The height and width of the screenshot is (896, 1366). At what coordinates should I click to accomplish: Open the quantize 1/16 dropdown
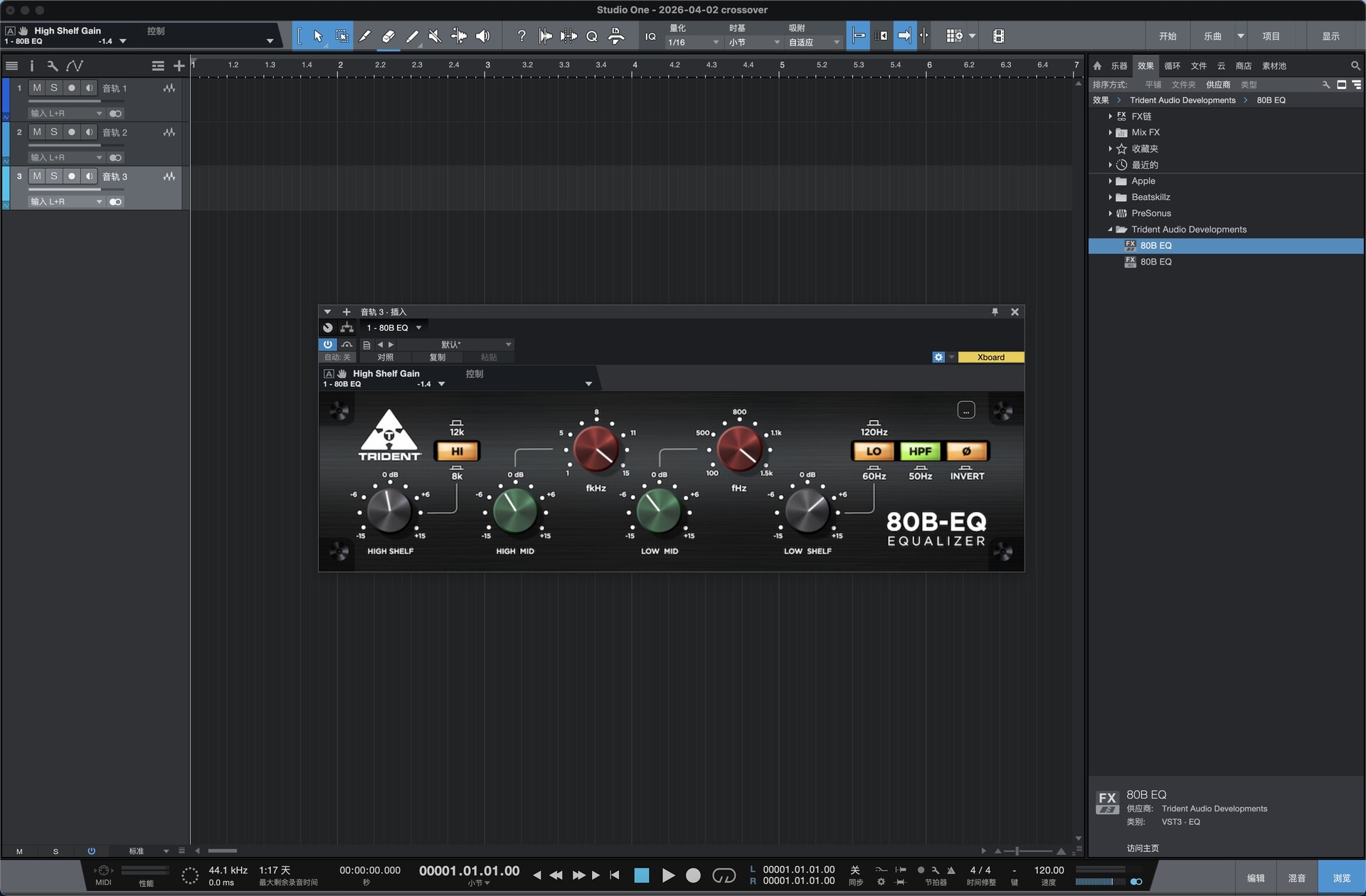point(693,43)
